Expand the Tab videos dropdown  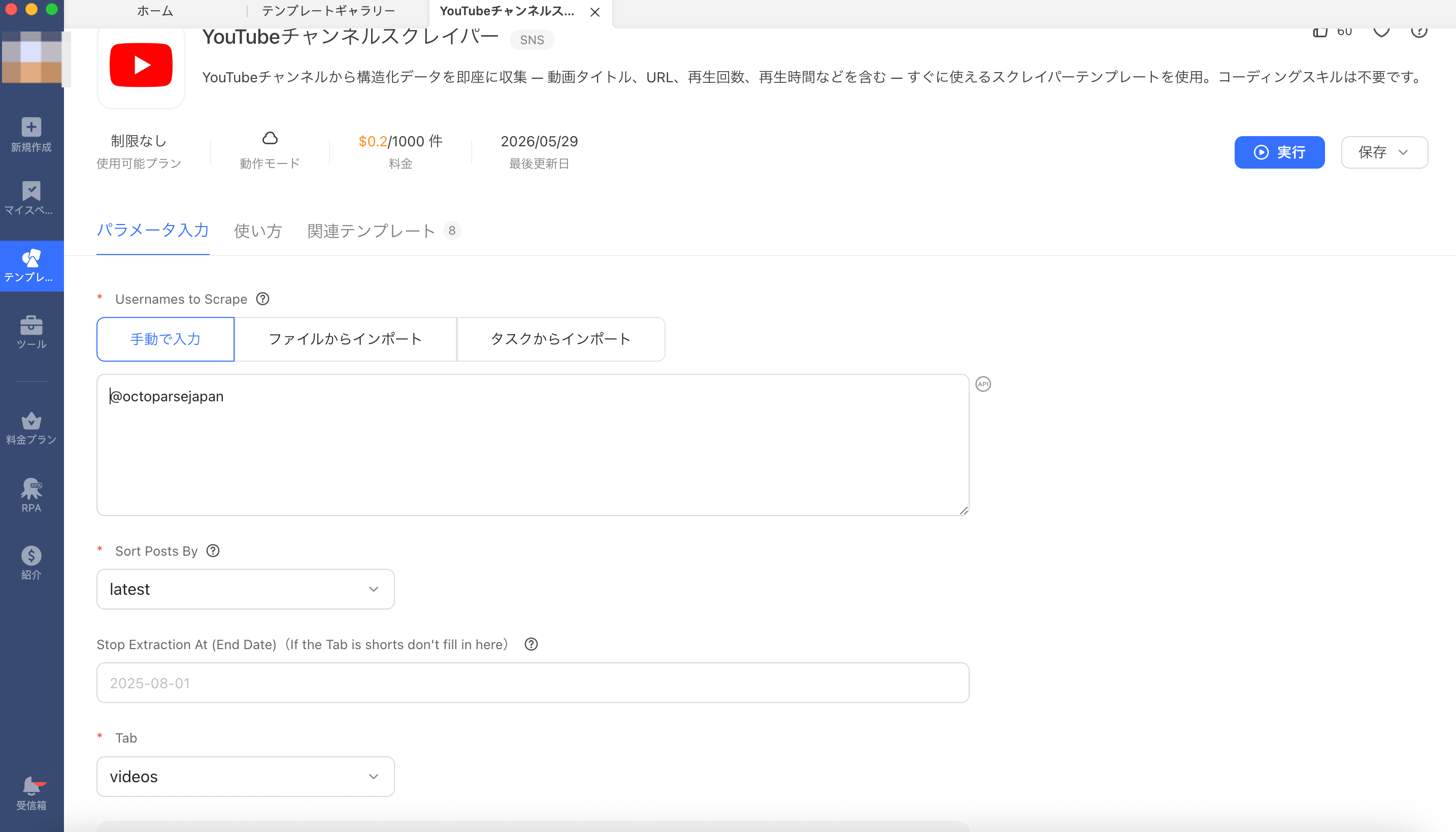coord(246,777)
